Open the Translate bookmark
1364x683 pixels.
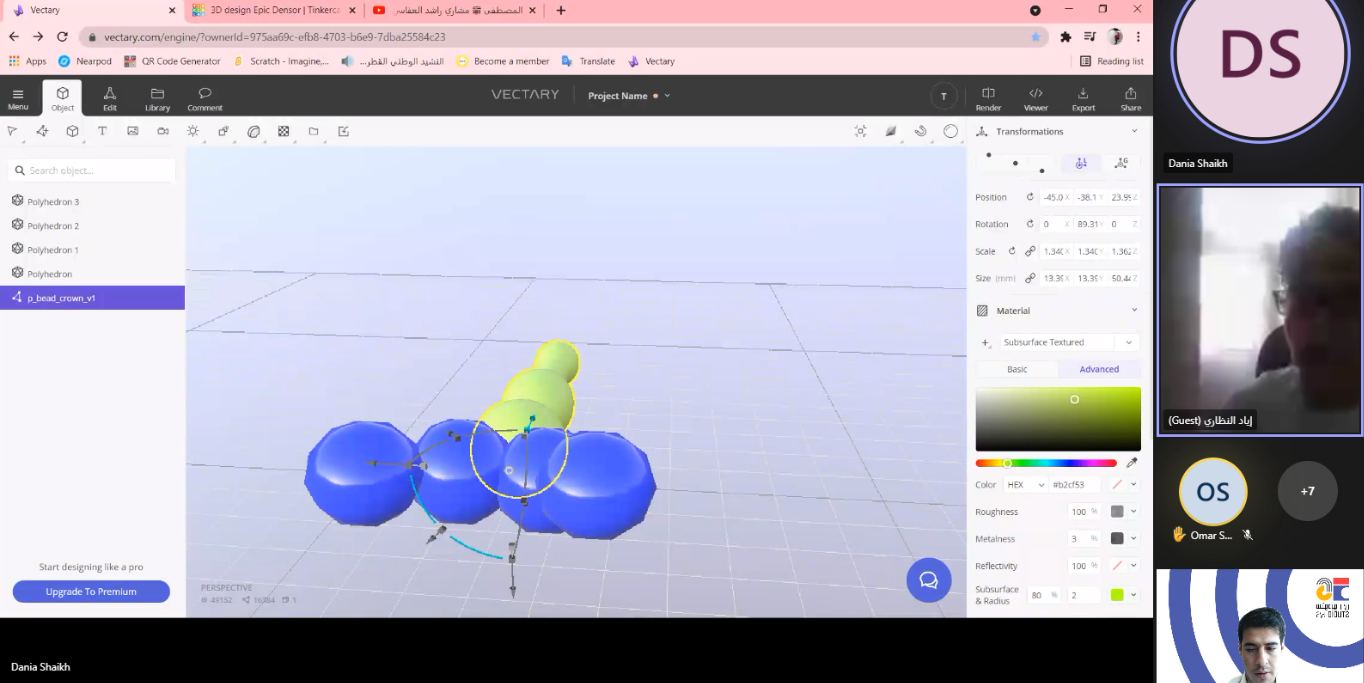[x=589, y=61]
